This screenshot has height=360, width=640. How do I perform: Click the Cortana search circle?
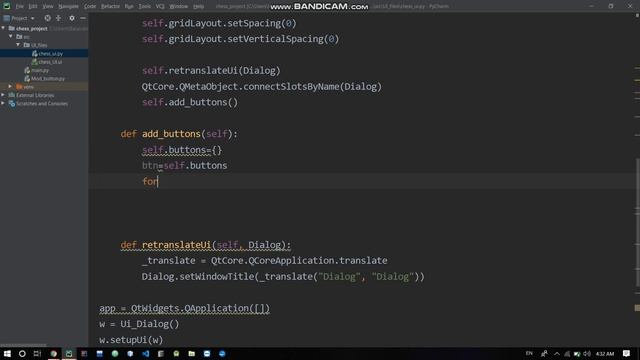tap(22, 354)
